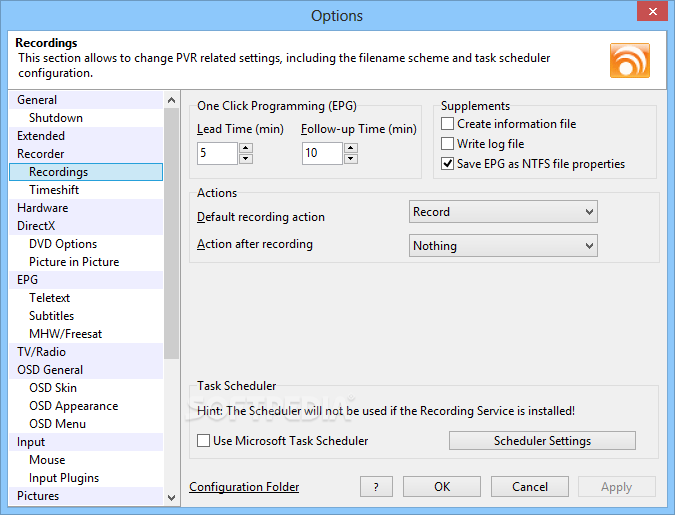Expand the Action after recording dropdown
The height and width of the screenshot is (515, 675).
(503, 245)
